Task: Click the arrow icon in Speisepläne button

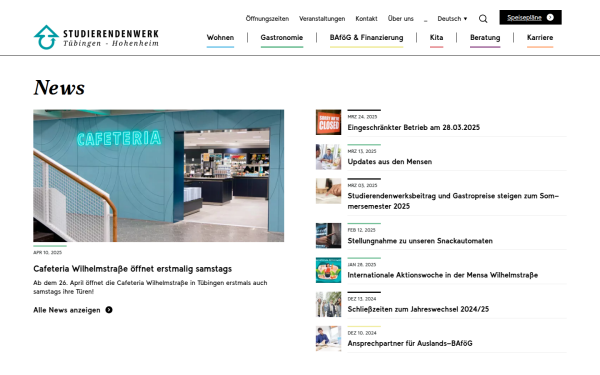Action: pyautogui.click(x=550, y=17)
